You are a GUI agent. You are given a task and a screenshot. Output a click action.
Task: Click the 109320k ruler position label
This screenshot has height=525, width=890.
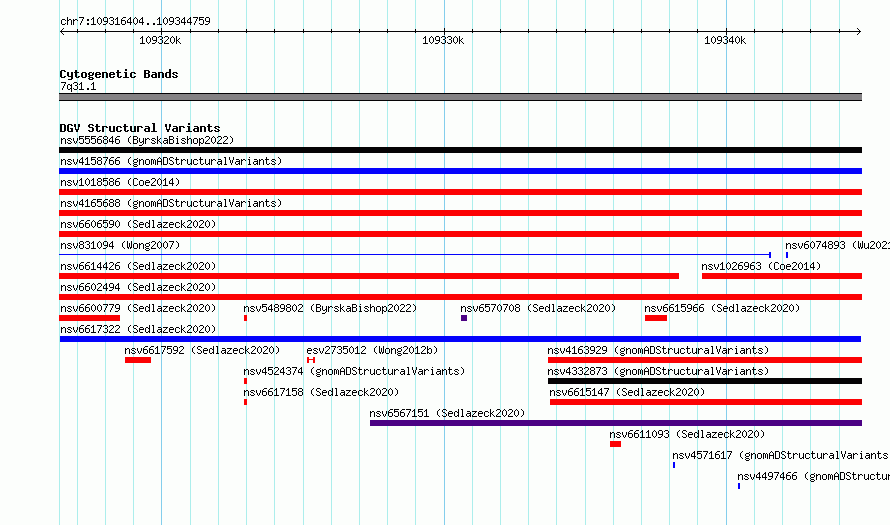click(x=160, y=40)
